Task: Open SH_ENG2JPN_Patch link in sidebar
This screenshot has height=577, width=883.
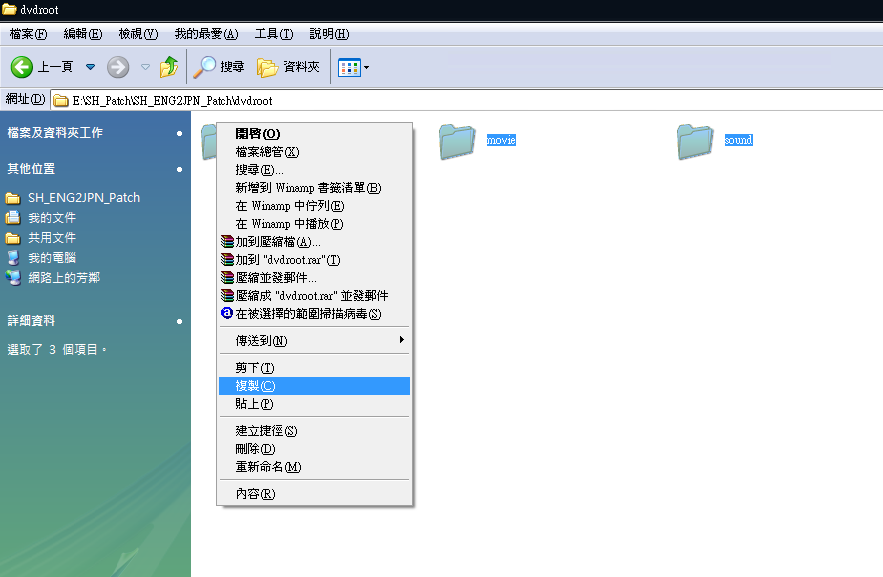Action: click(x=84, y=198)
